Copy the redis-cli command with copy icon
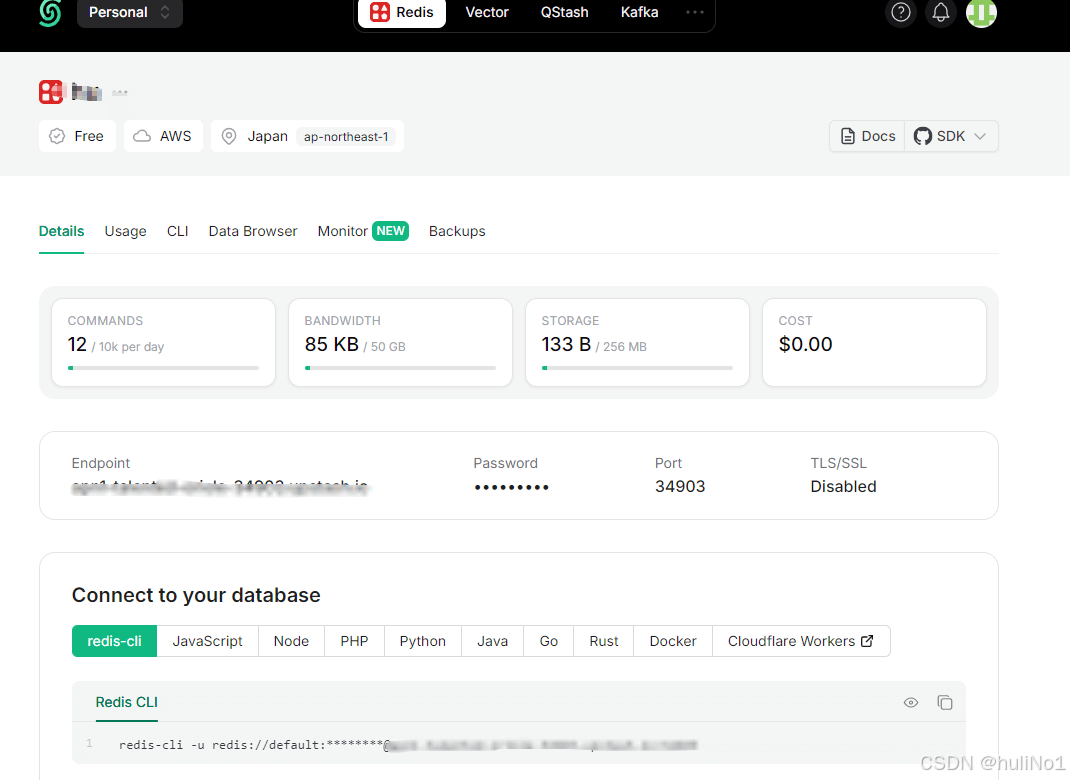1070x780 pixels. point(945,703)
